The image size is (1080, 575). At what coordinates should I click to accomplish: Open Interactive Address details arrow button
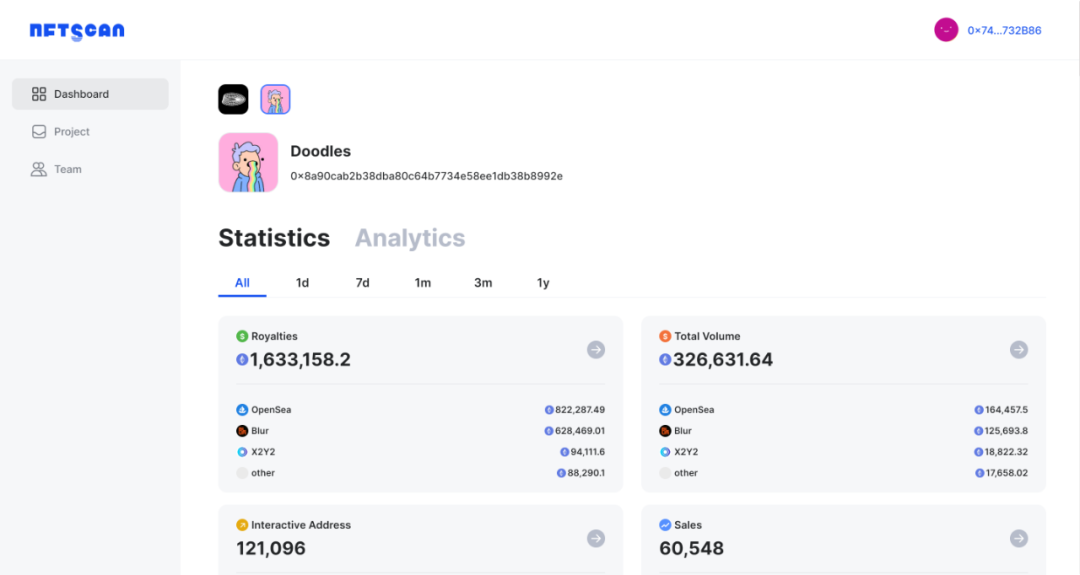tap(596, 539)
